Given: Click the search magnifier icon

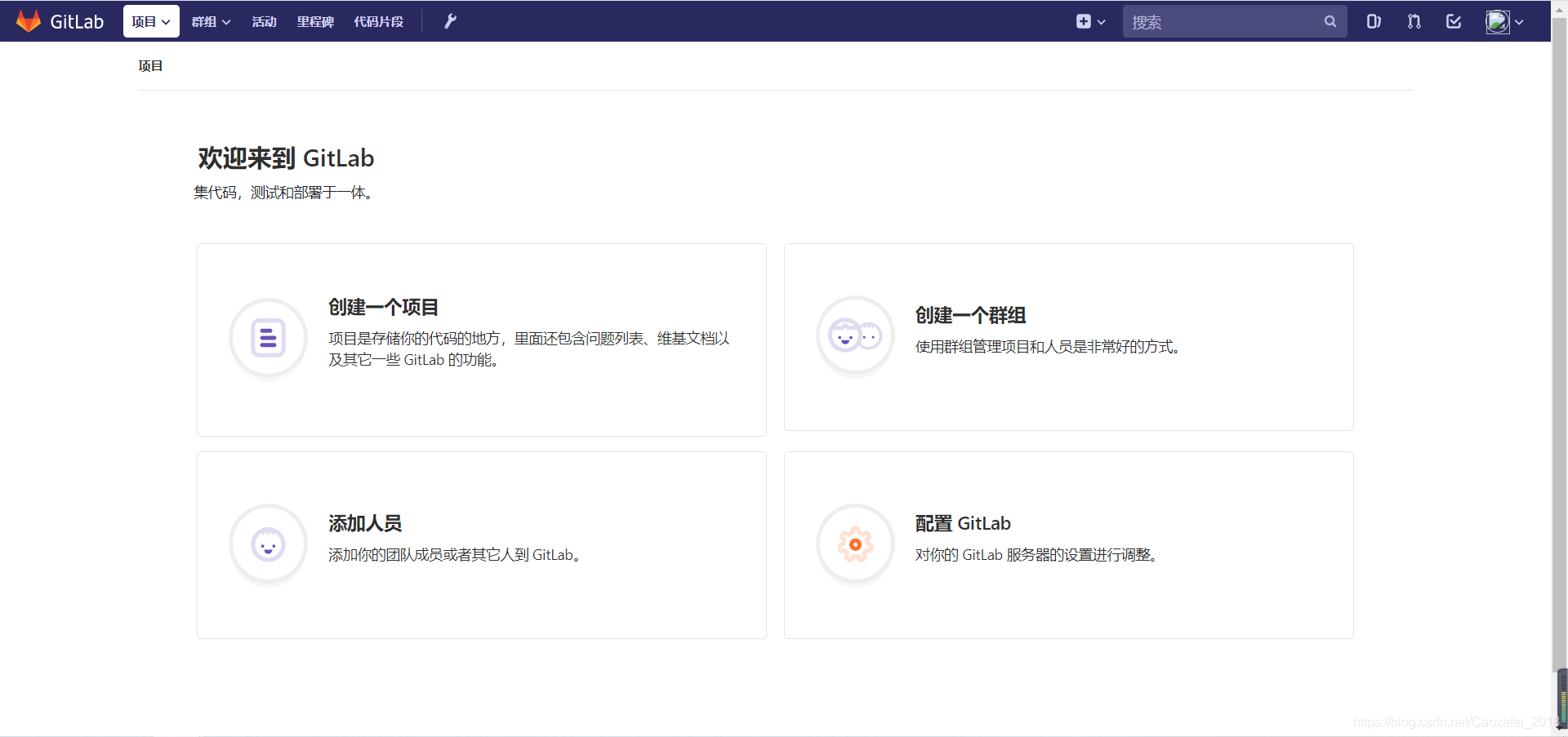Looking at the screenshot, I should click(x=1330, y=22).
